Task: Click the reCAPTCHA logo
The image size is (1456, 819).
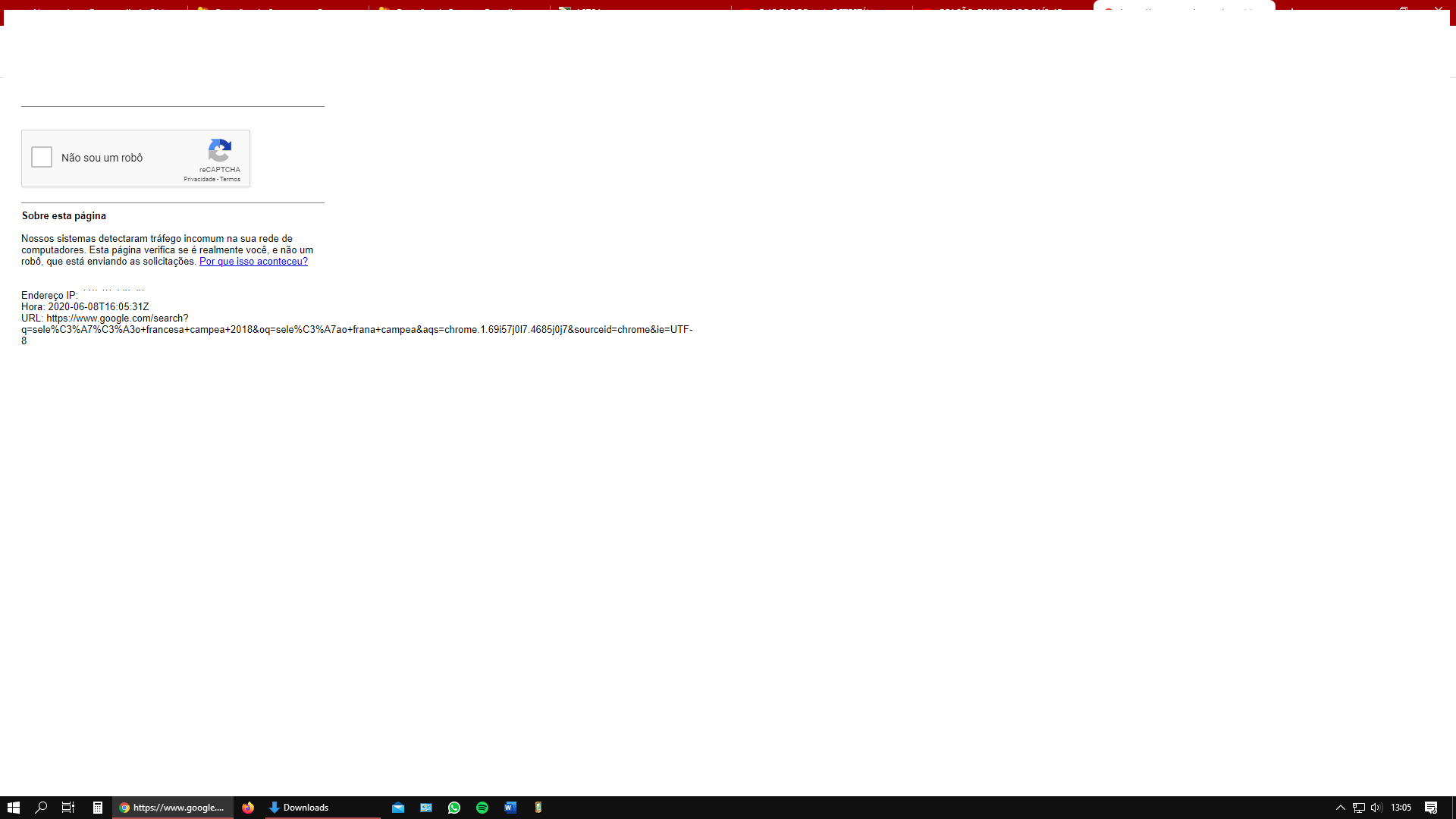Action: pos(220,150)
